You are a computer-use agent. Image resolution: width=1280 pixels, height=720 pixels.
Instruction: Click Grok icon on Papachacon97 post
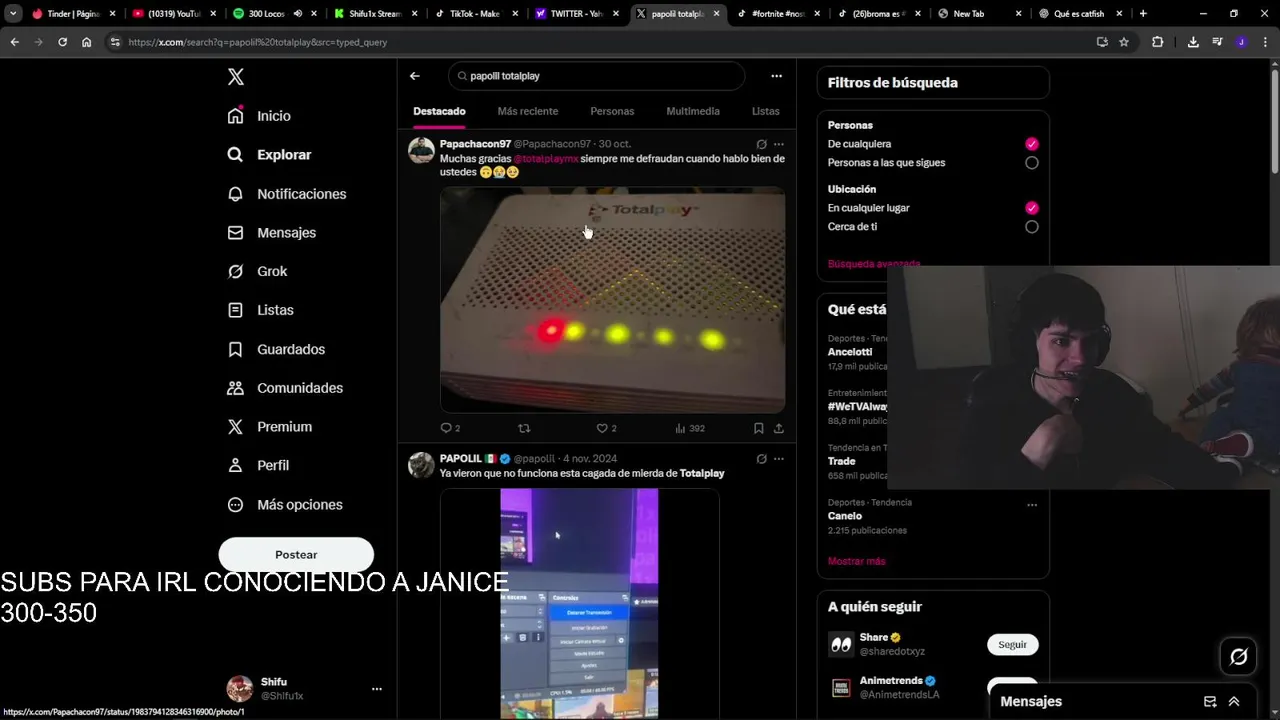pos(762,144)
